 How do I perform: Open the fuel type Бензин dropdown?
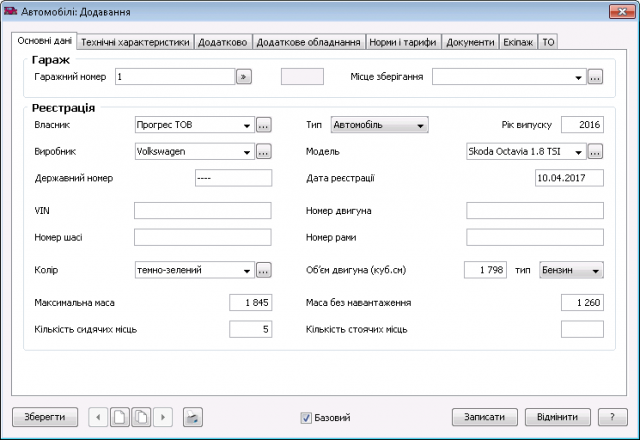tap(596, 269)
